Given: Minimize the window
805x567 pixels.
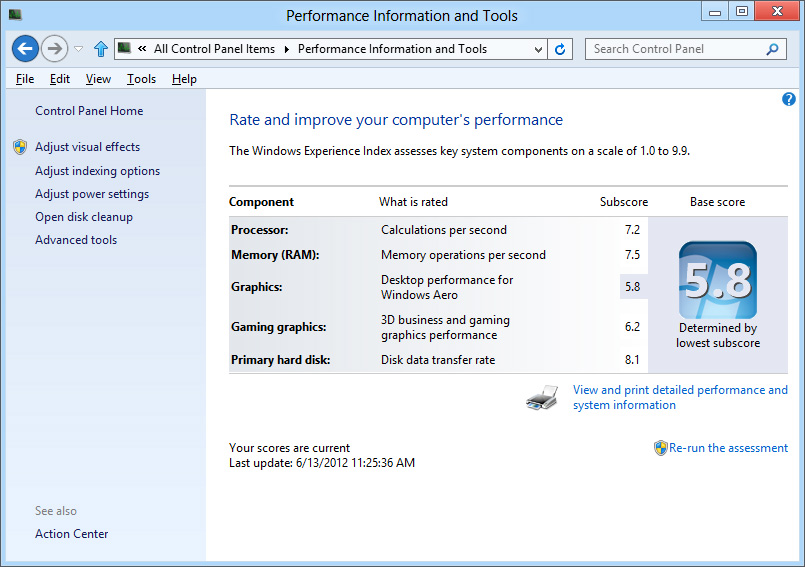Looking at the screenshot, I should [x=715, y=12].
